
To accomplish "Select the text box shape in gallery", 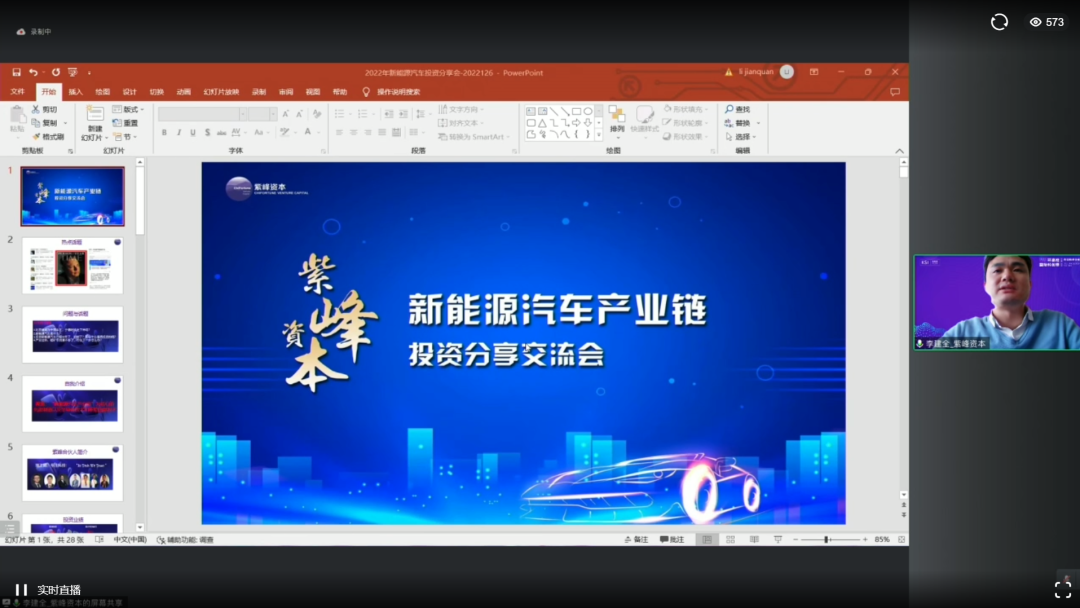I will pos(530,111).
